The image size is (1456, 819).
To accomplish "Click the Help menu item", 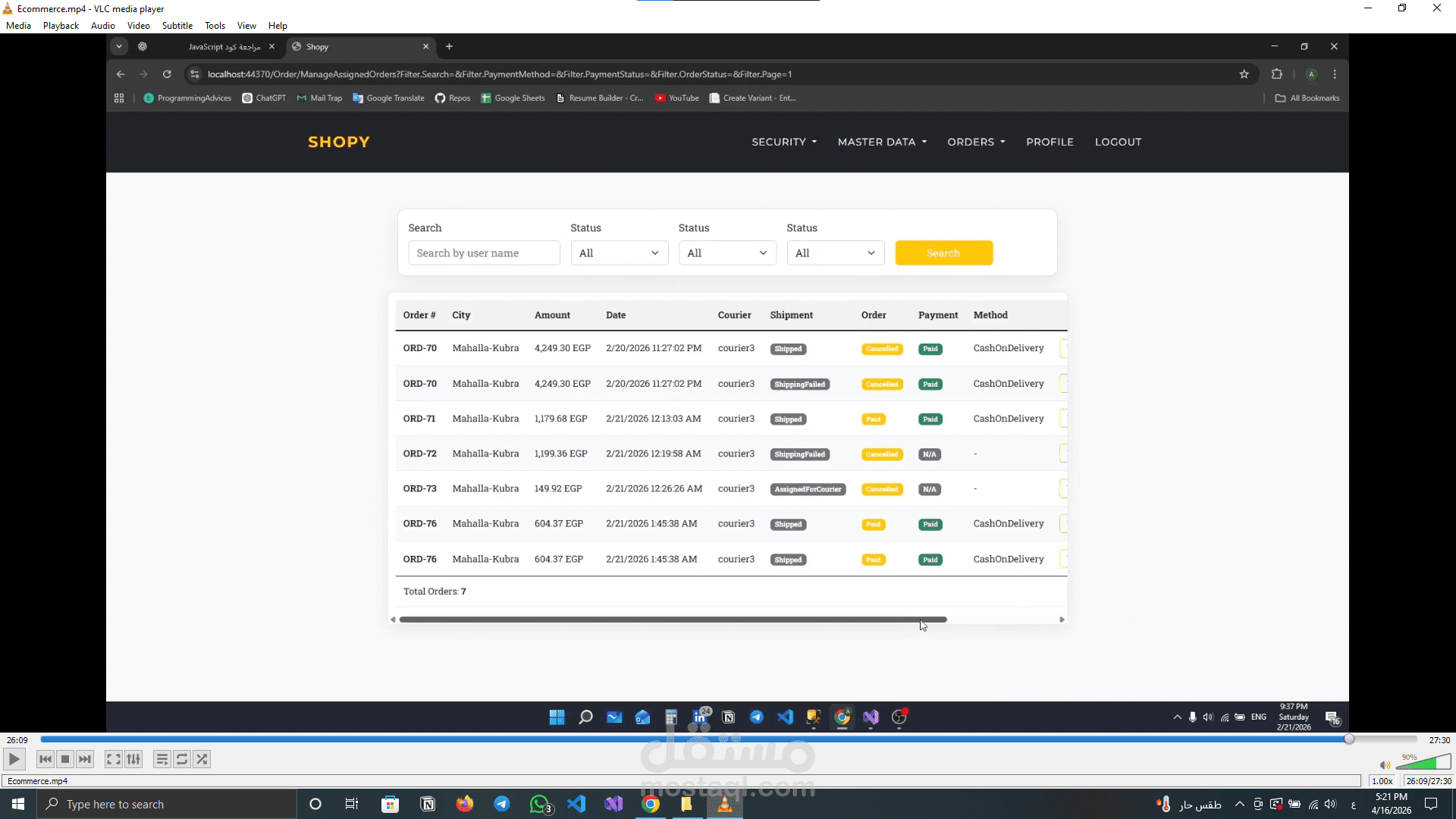I will point(278,25).
